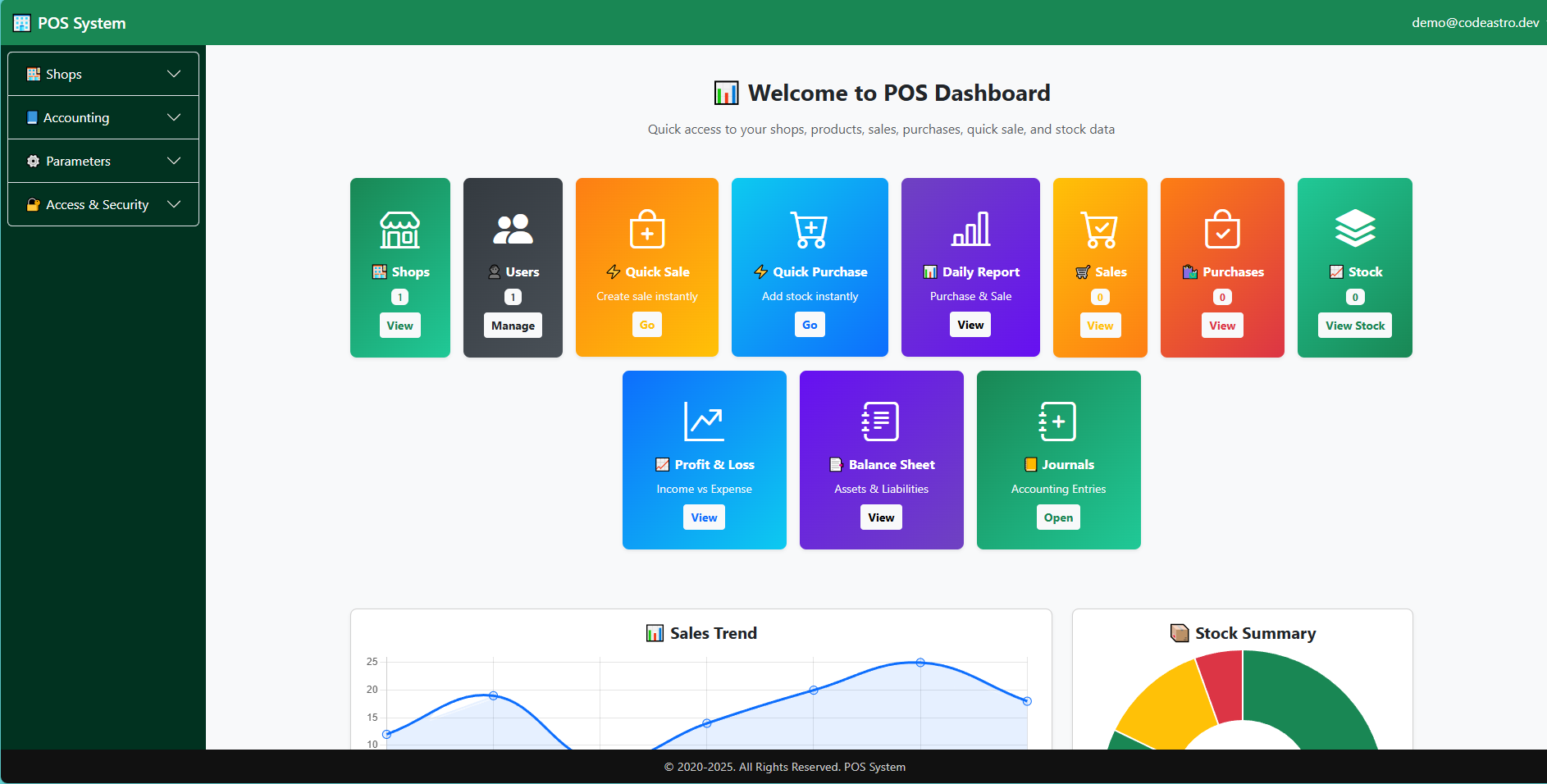Click the people icon on Users card

pyautogui.click(x=513, y=230)
